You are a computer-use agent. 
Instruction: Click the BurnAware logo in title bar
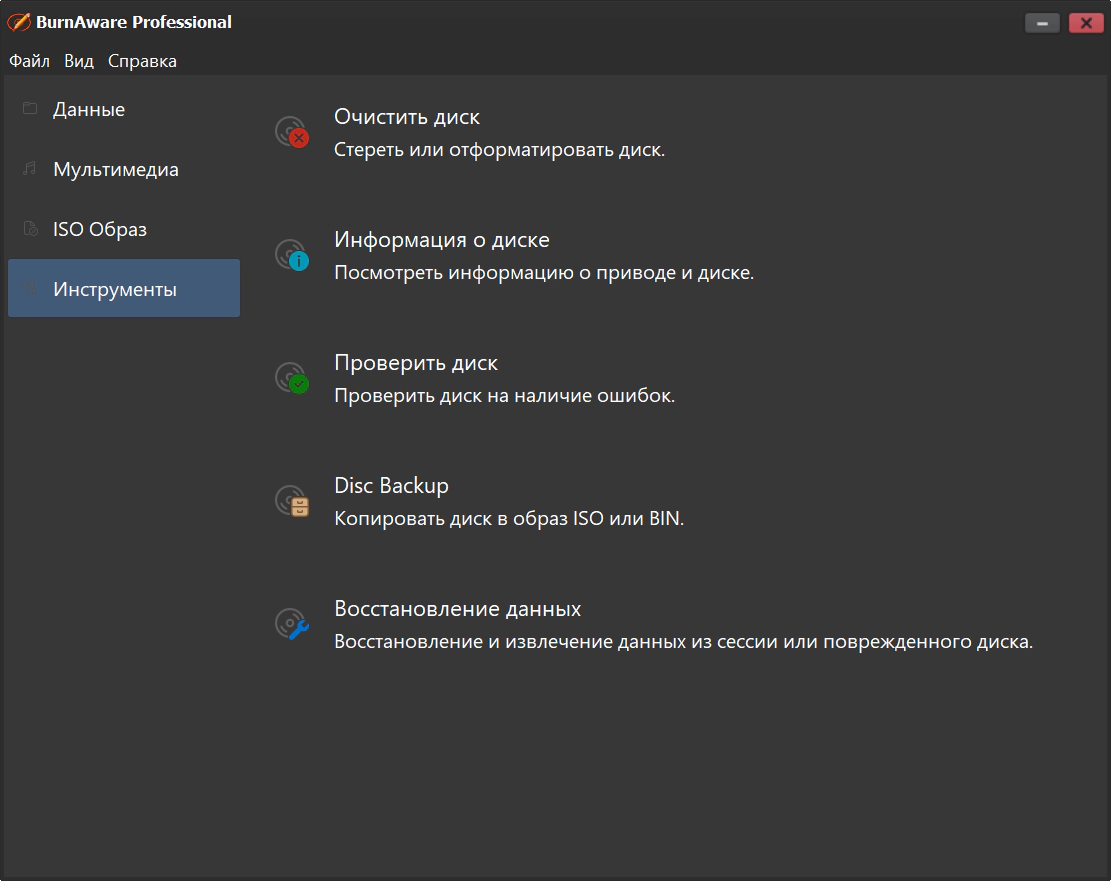coord(18,22)
